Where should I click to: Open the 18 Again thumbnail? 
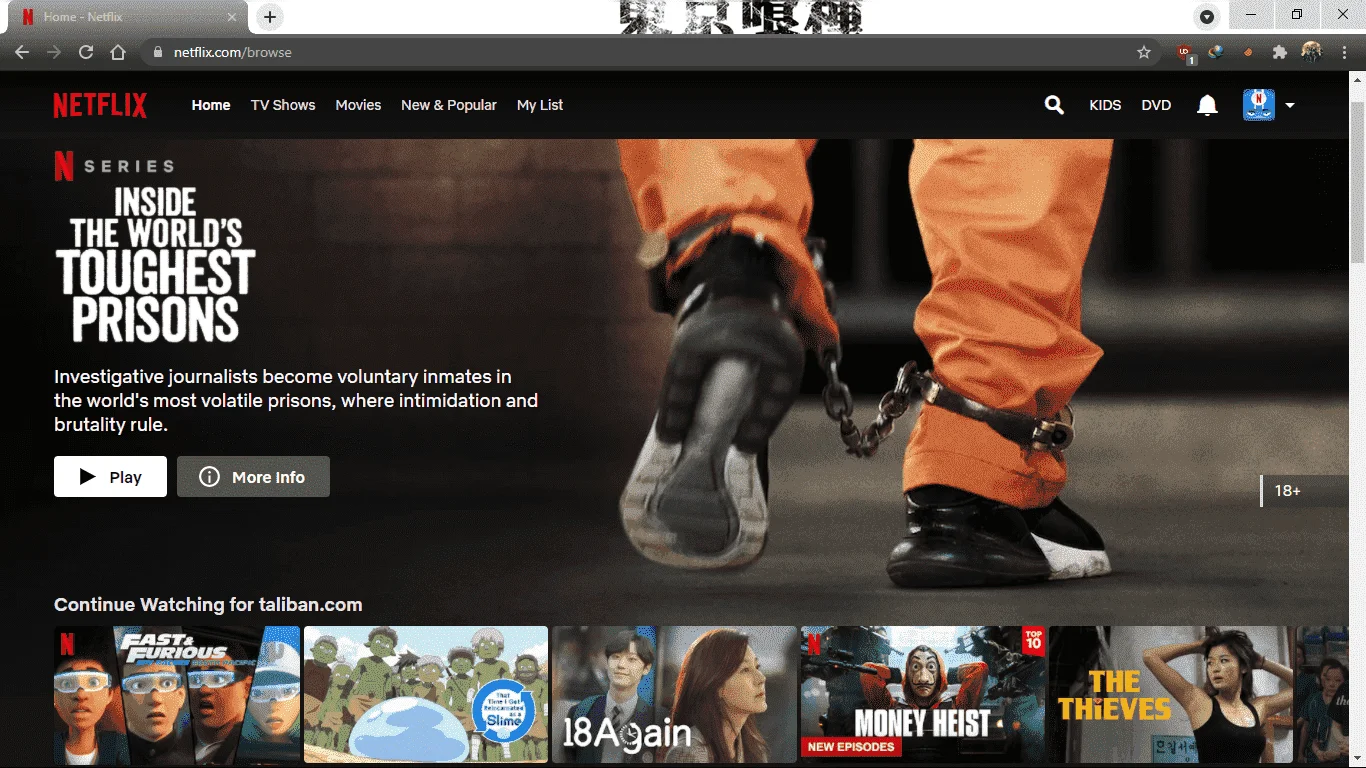coord(674,695)
